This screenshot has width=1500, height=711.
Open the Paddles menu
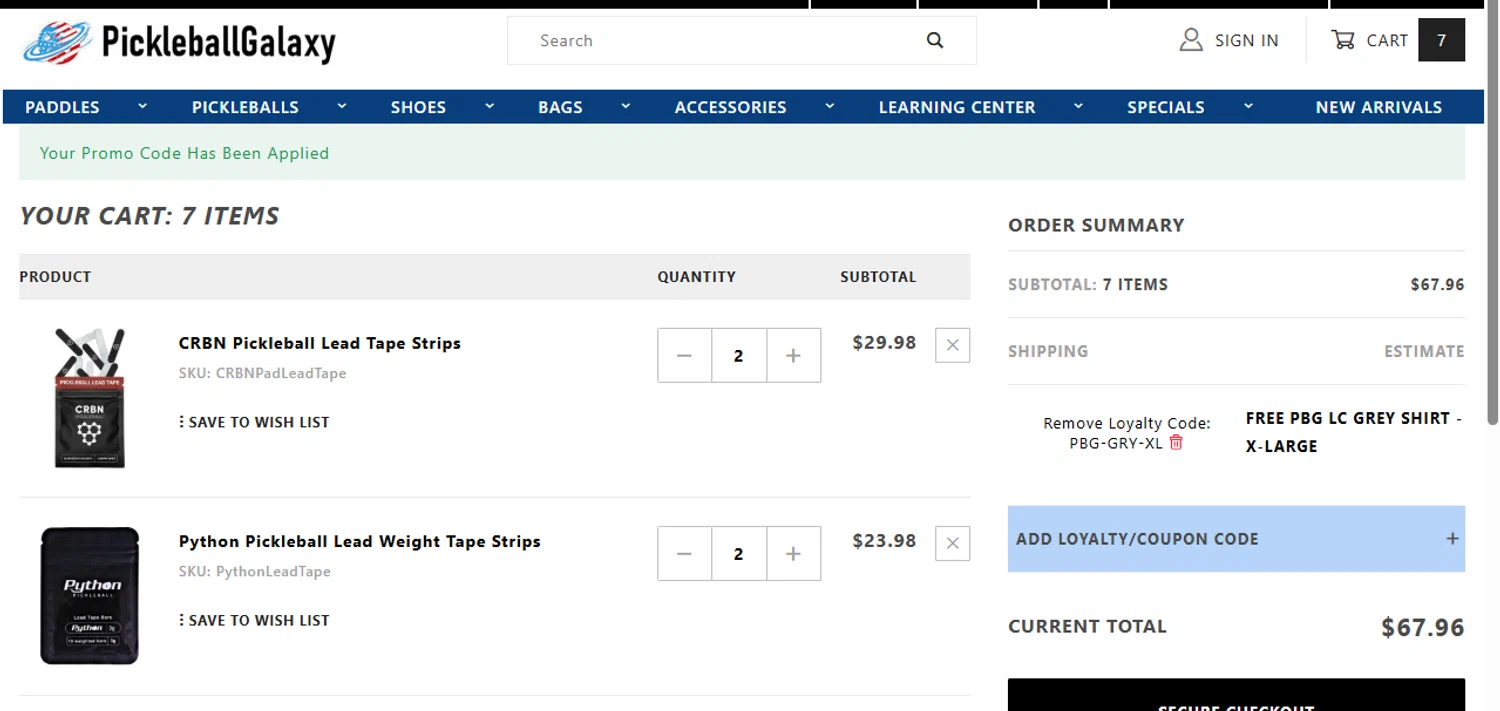[62, 107]
